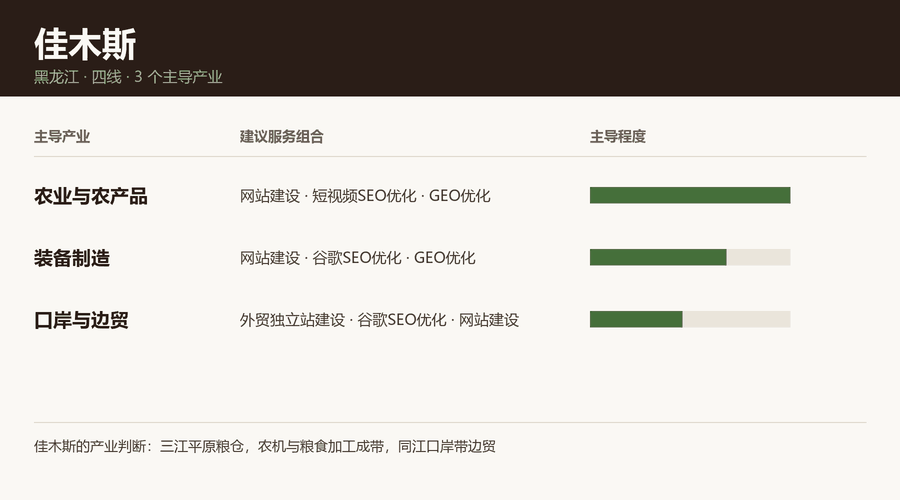Click the green filled part of 装备制造 bar
Screen dimensions: 900x500
[658, 257]
